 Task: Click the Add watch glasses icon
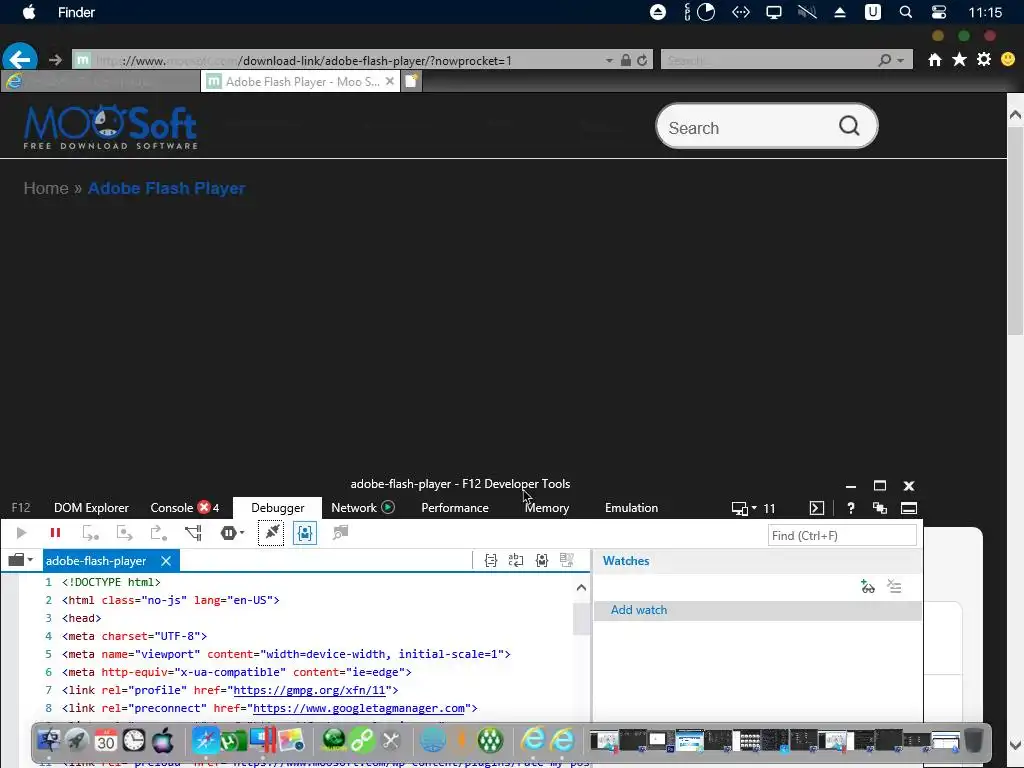pos(867,586)
